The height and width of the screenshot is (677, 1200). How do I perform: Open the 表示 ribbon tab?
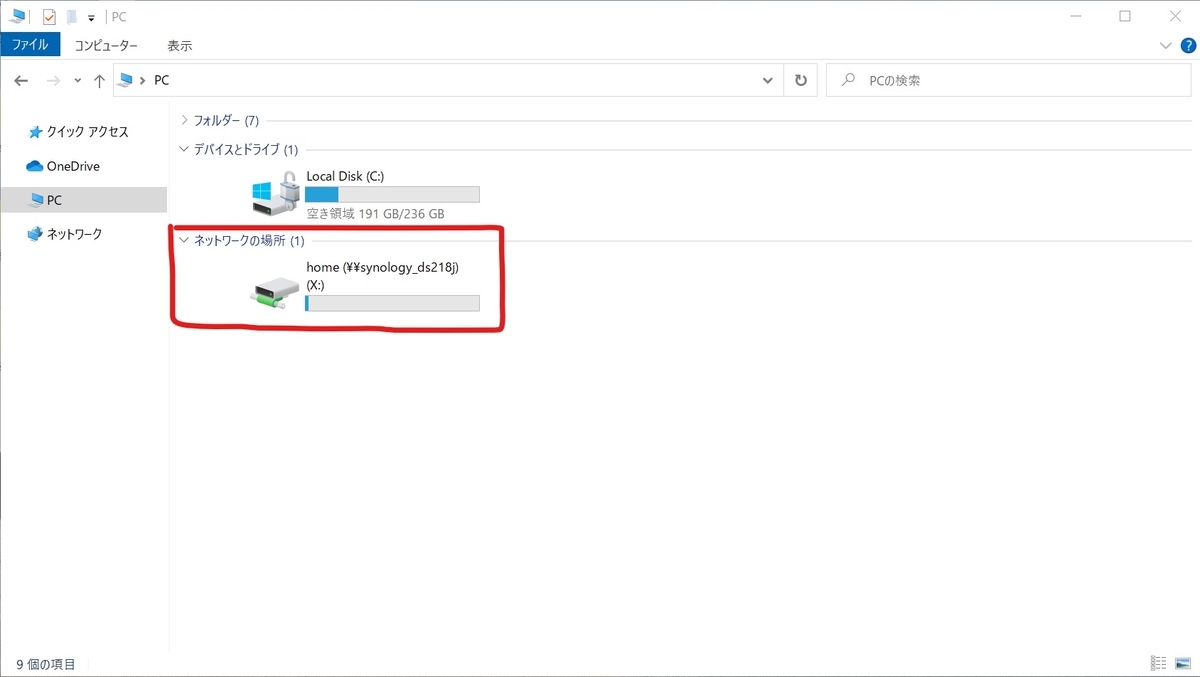click(x=180, y=46)
